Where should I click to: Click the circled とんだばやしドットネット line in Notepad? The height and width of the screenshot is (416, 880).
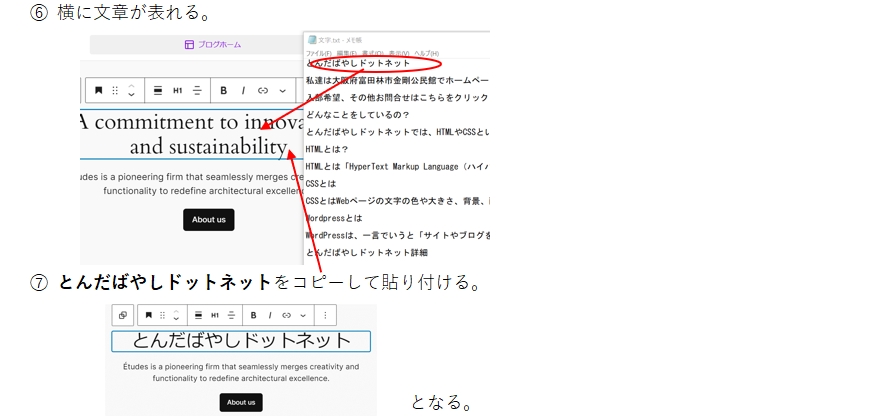coord(358,64)
